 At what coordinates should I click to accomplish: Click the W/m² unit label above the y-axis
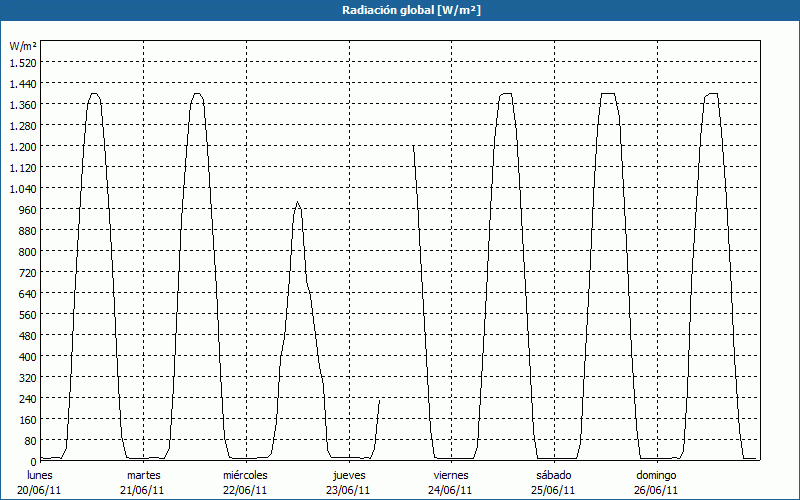pos(23,46)
